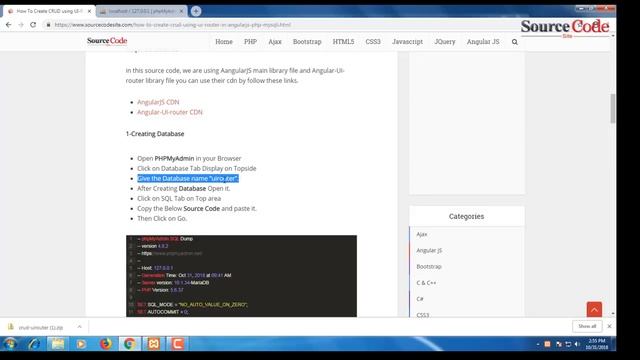Reload the page with the refresh icon

point(33,25)
